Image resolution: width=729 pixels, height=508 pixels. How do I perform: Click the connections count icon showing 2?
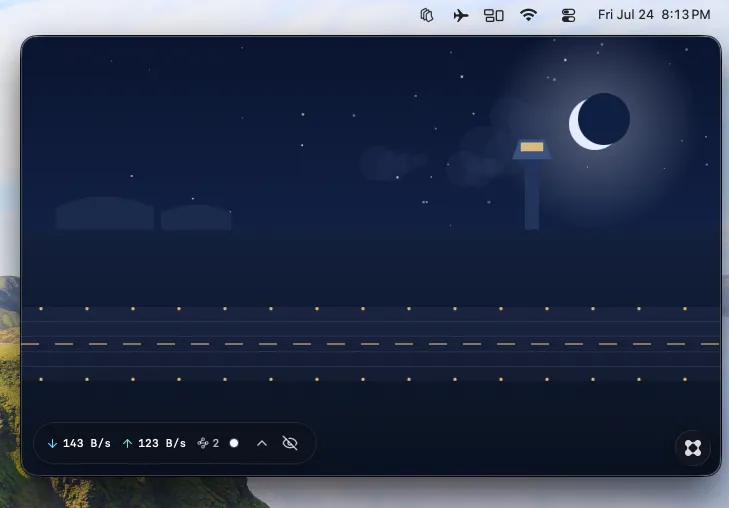click(208, 443)
